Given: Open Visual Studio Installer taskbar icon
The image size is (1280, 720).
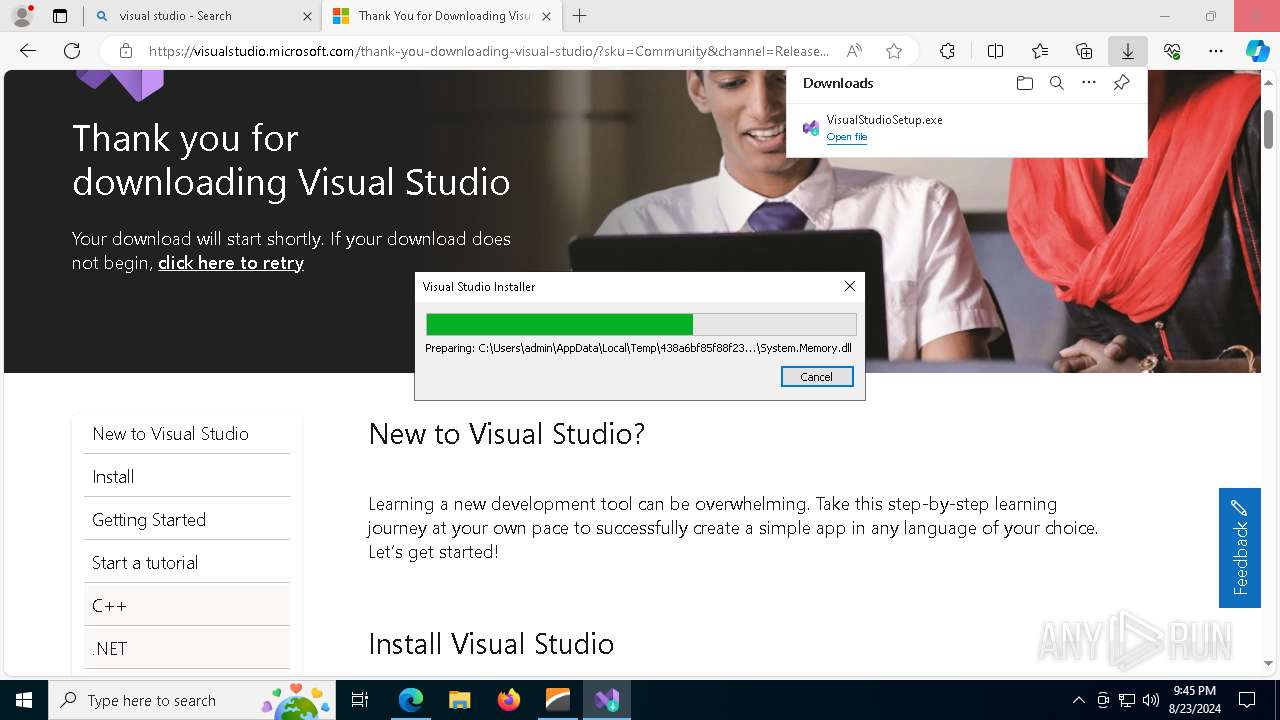Looking at the screenshot, I should point(607,700).
